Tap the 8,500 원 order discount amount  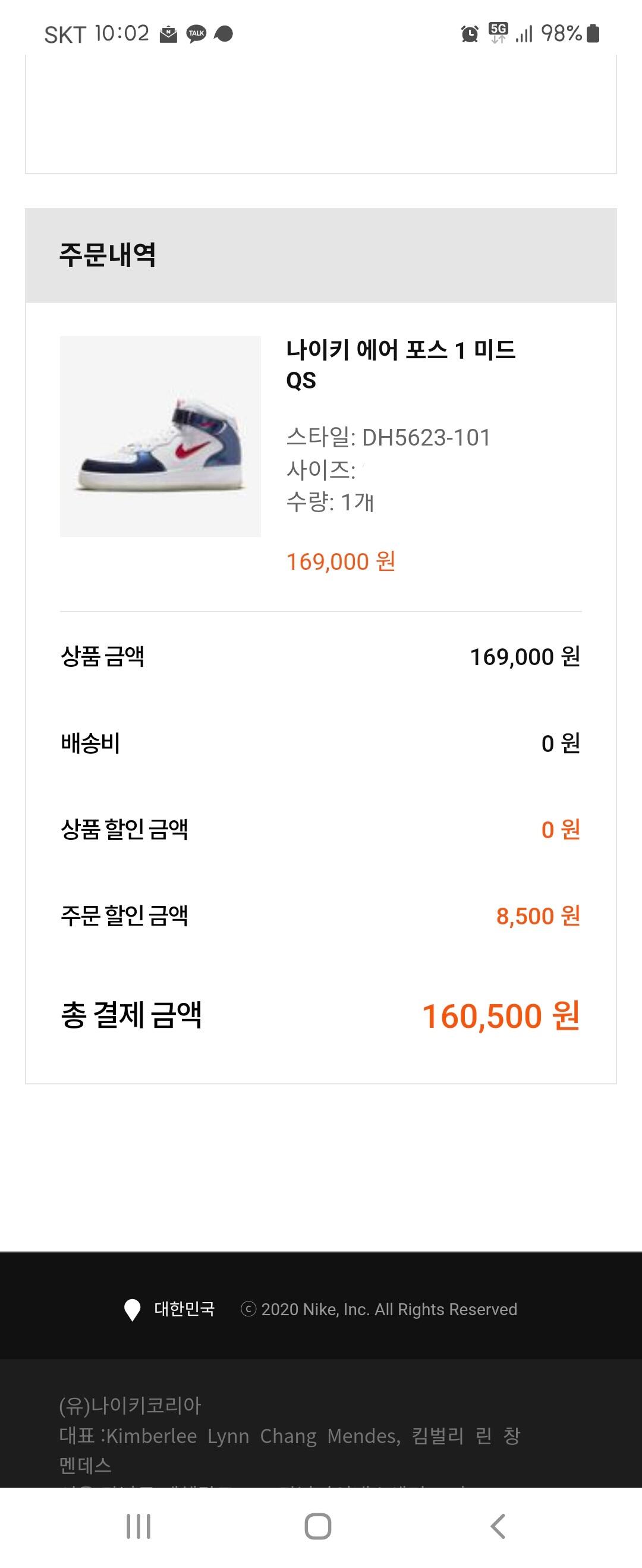pos(537,915)
